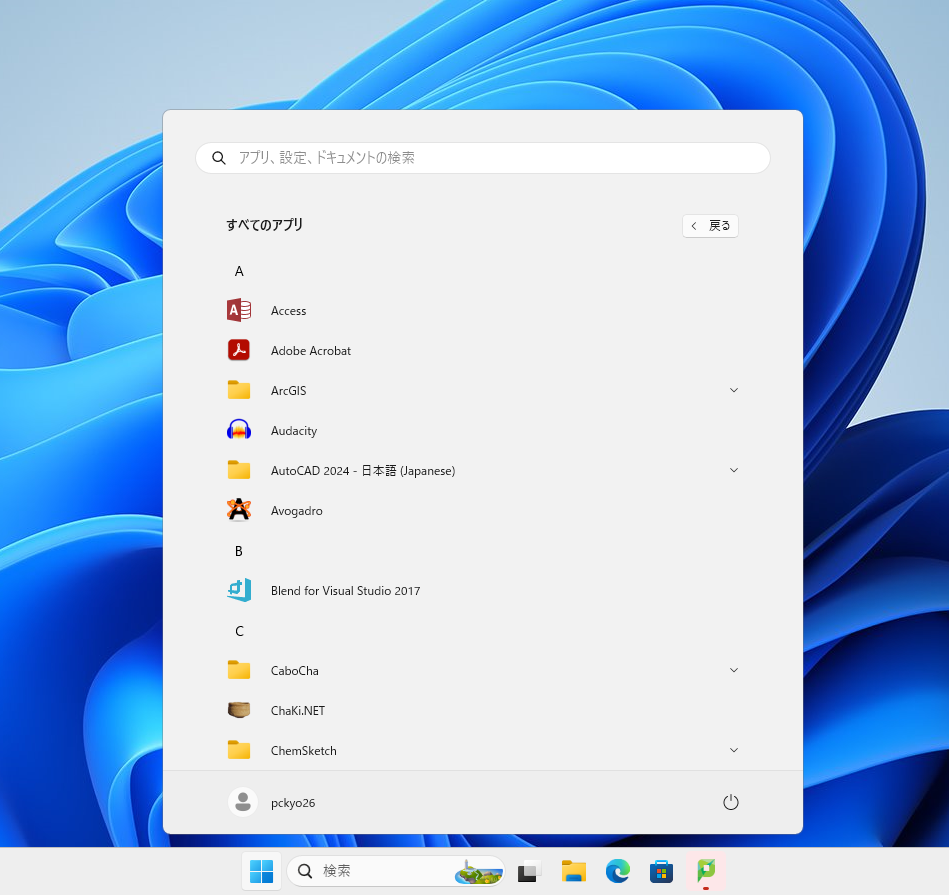The height and width of the screenshot is (895, 949).
Task: Select the Access app name text
Action: 289,311
